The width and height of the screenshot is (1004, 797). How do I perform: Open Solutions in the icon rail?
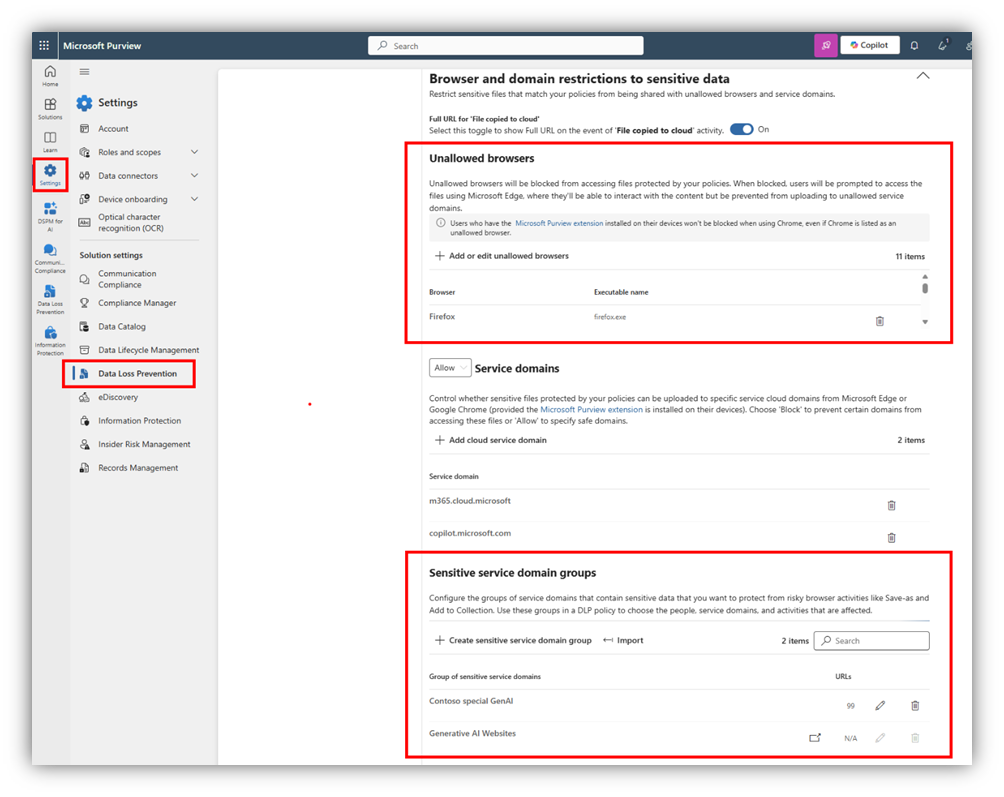click(x=50, y=108)
